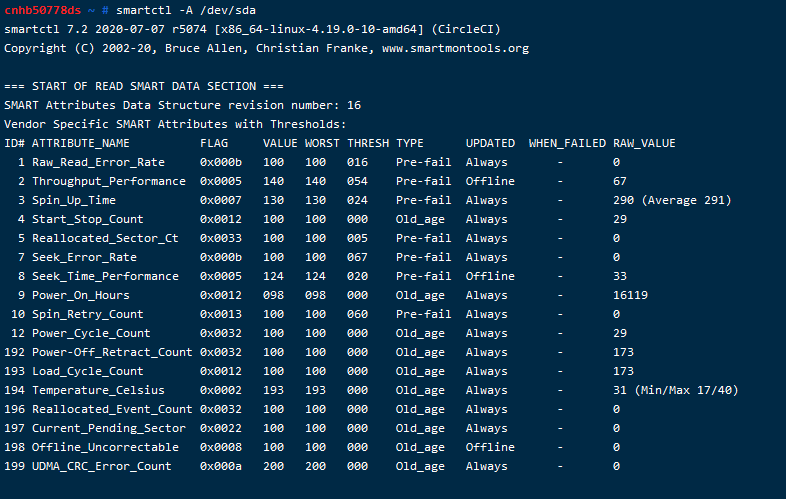
Task: Click the RAW_VALUE column header
Action: coord(645,143)
